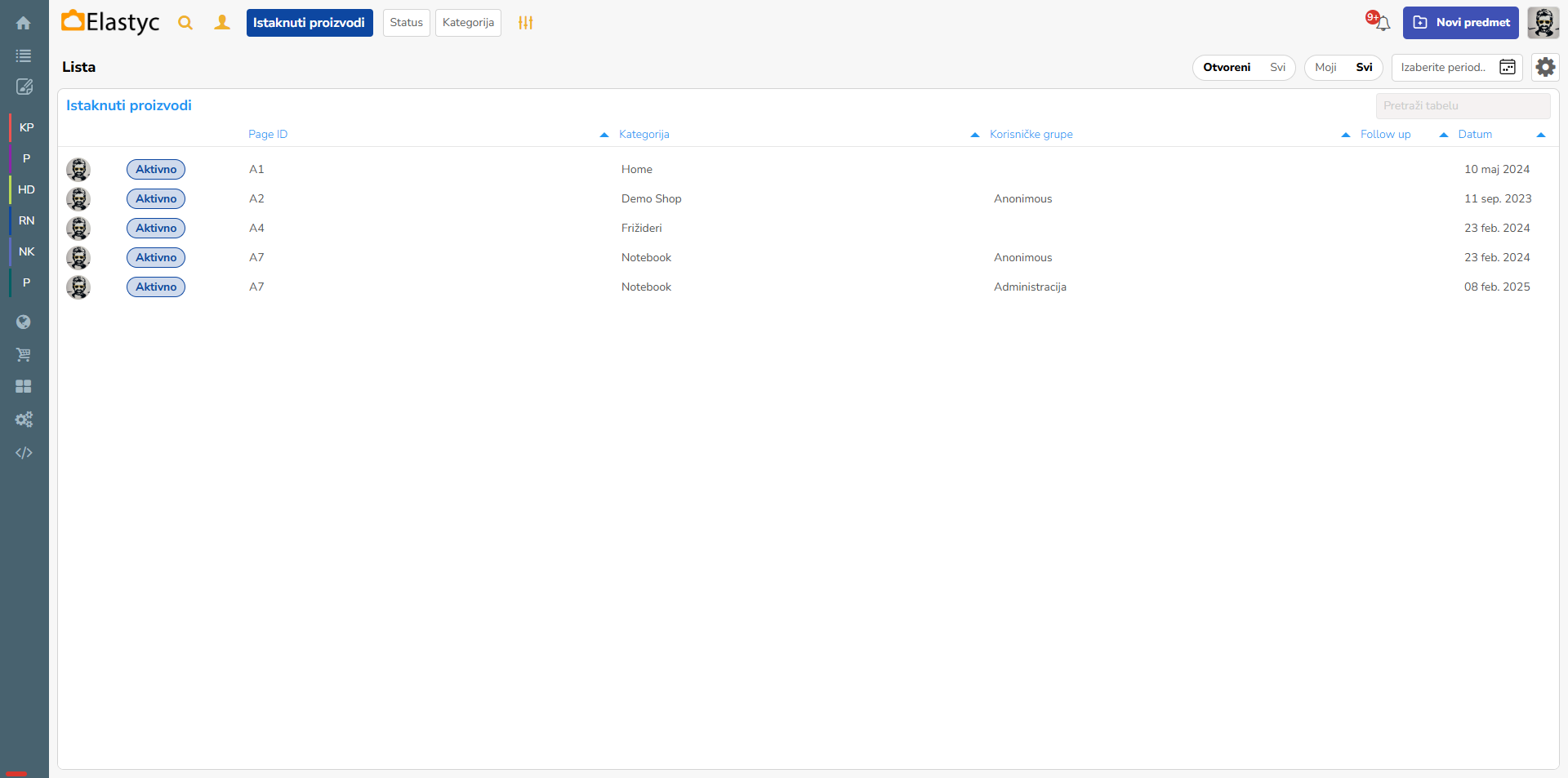Open the Izaberite period date picker
The width and height of the screenshot is (1568, 778).
1456,67
